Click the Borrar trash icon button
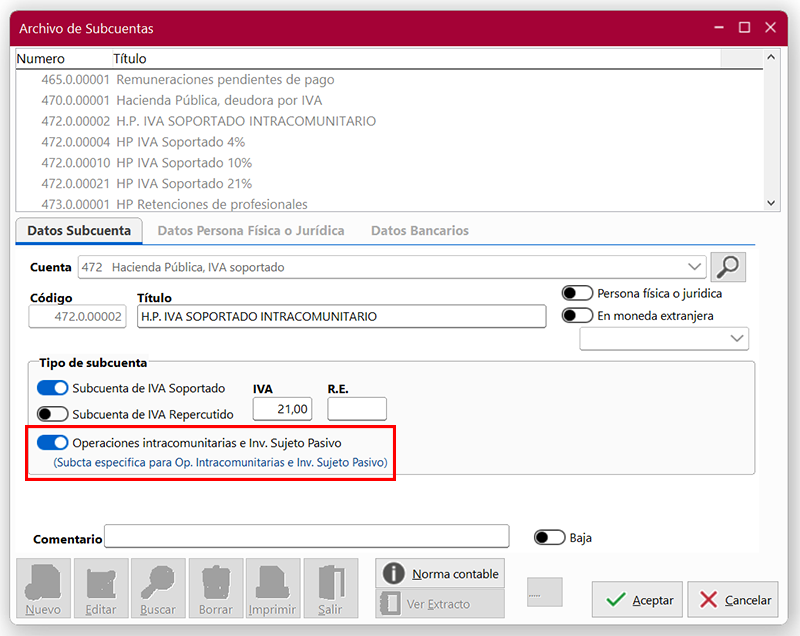The width and height of the screenshot is (800, 636). click(x=215, y=588)
